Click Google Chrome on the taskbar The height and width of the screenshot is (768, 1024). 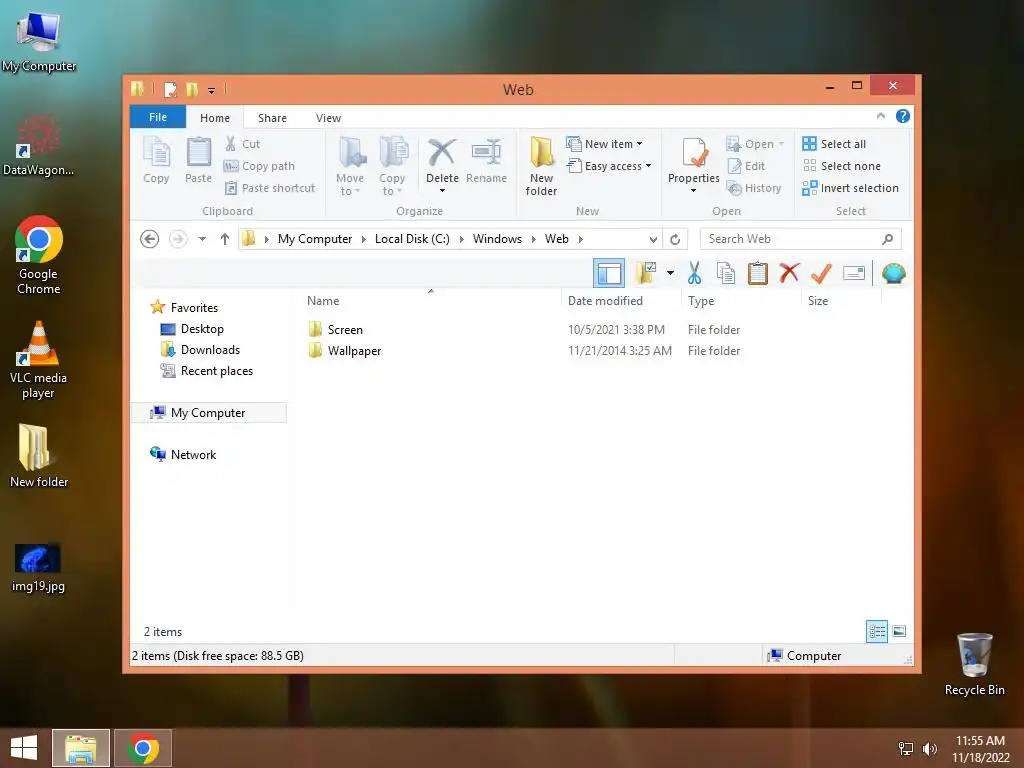click(143, 748)
